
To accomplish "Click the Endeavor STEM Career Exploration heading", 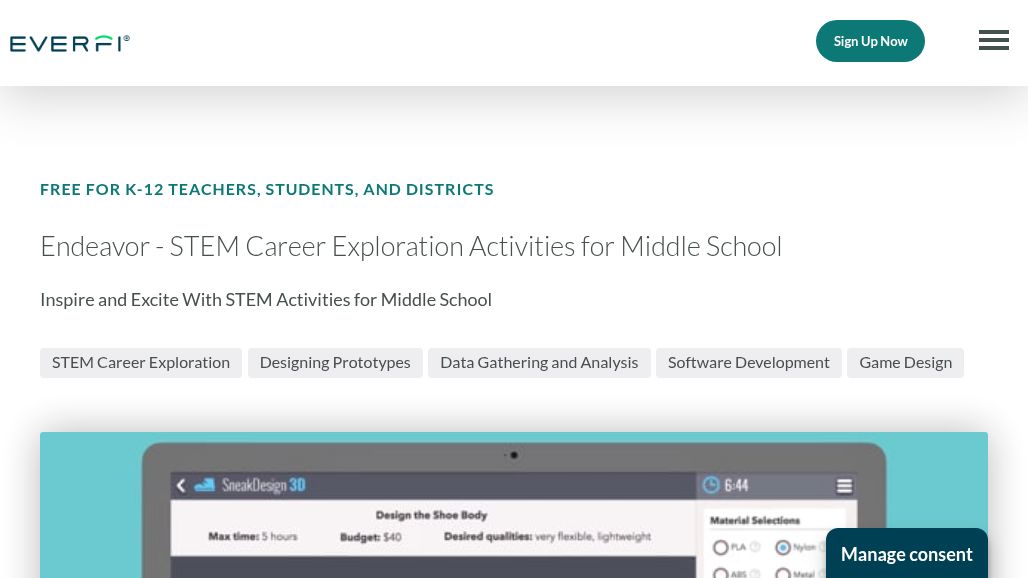I will [x=411, y=246].
